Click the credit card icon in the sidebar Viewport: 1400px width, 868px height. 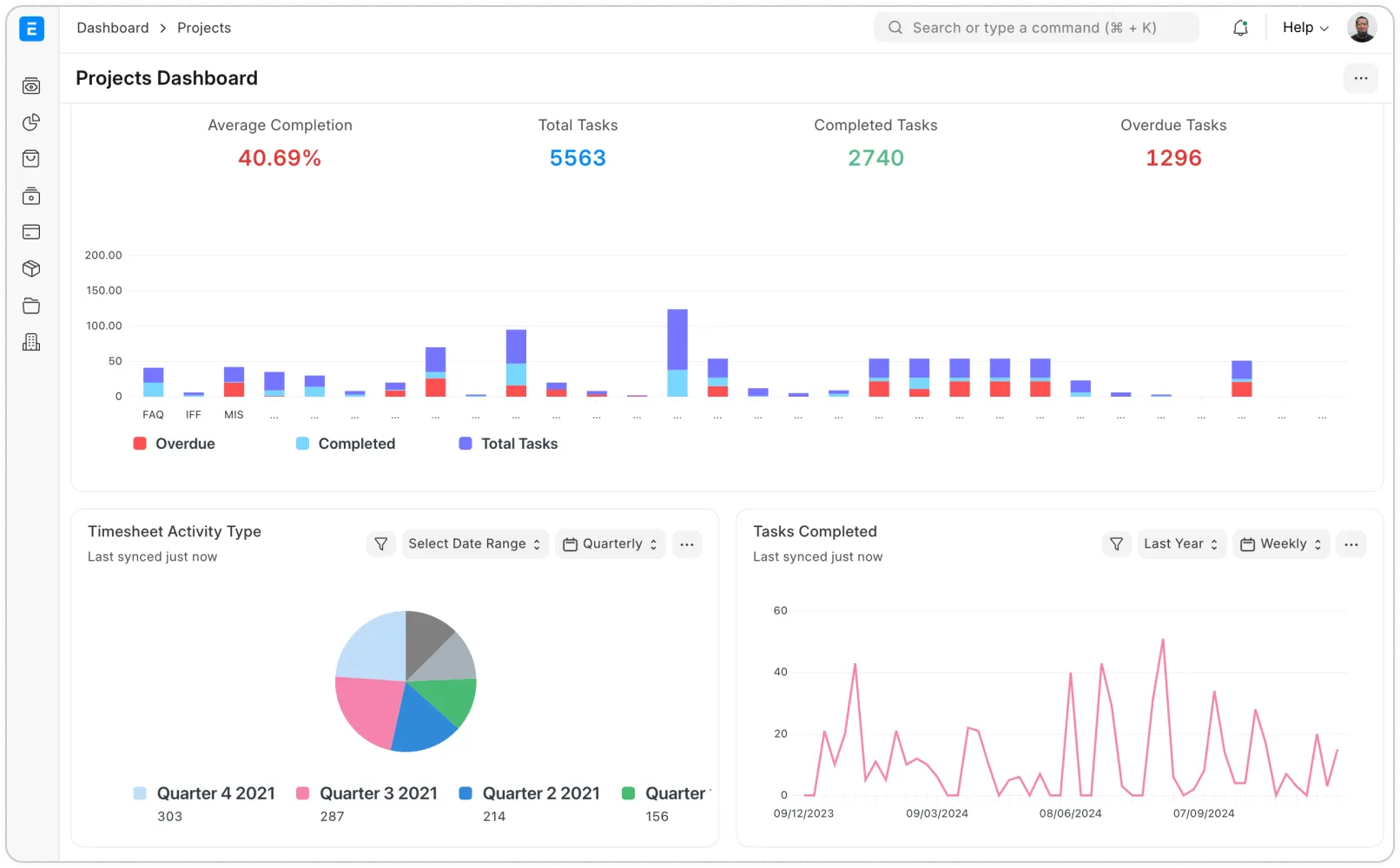[30, 232]
